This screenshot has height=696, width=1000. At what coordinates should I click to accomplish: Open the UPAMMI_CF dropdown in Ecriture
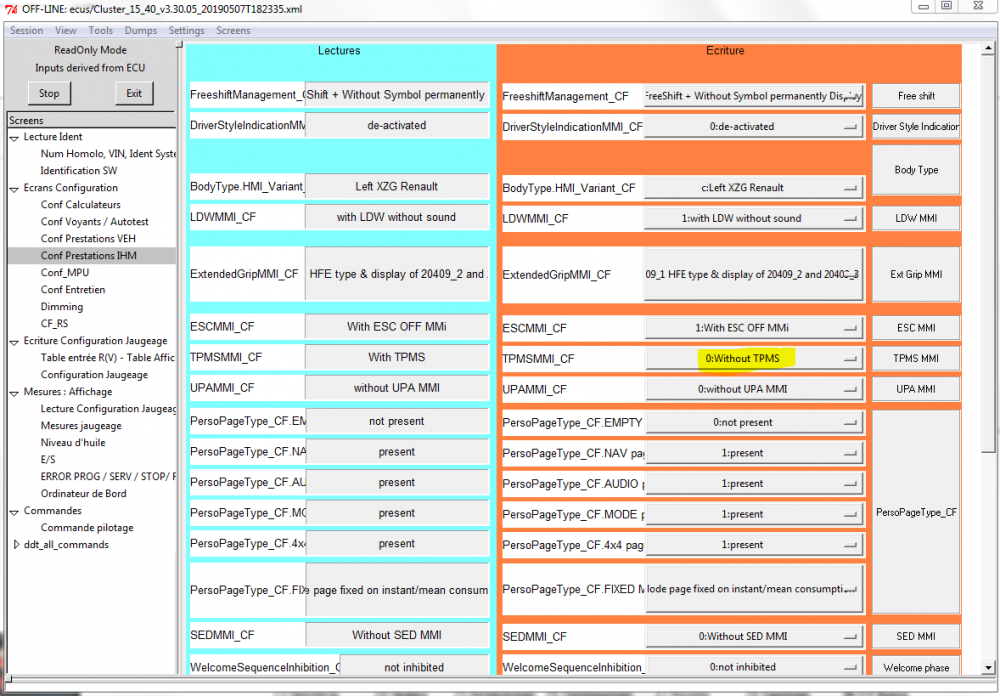click(754, 389)
